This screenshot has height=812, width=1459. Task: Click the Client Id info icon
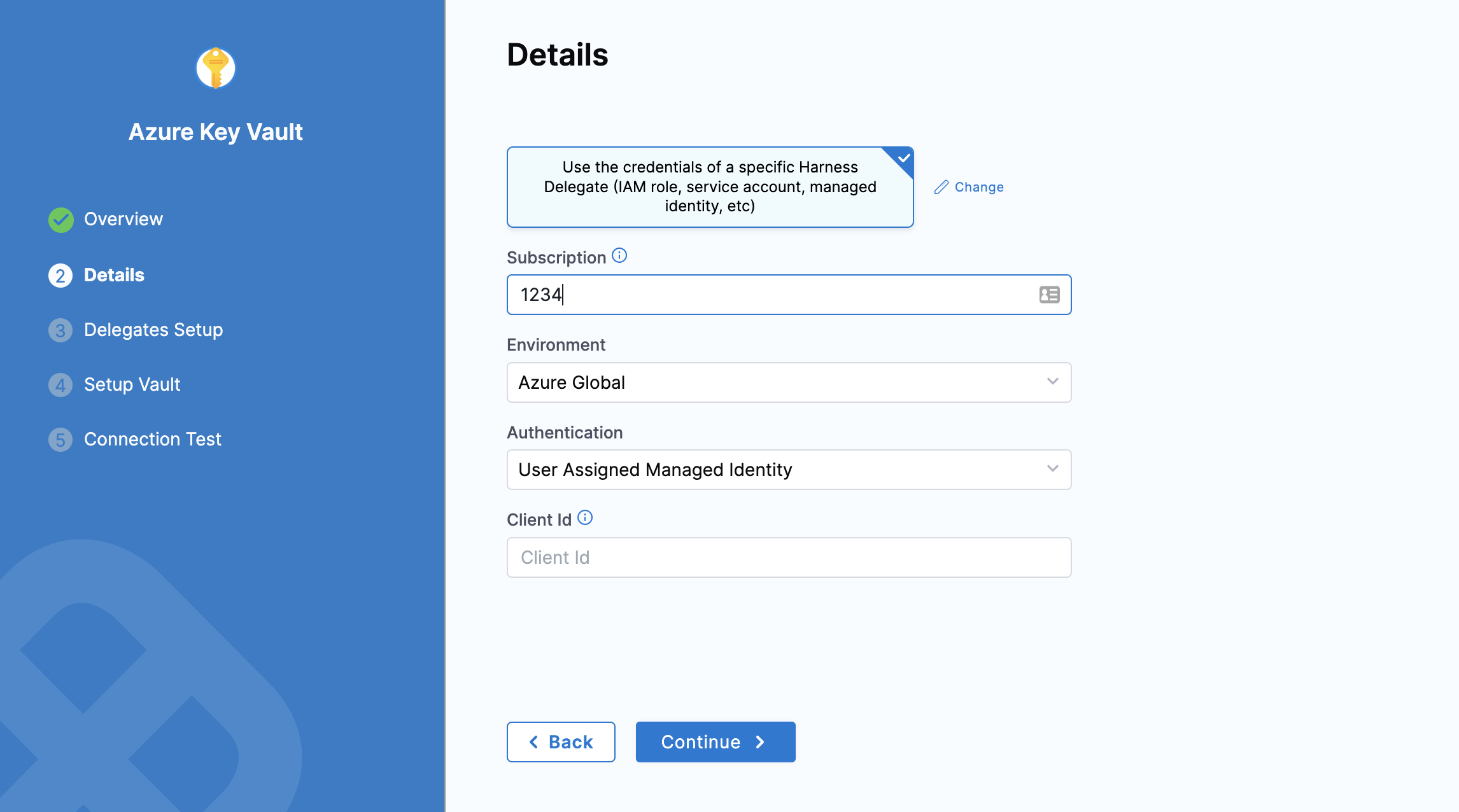click(x=585, y=518)
